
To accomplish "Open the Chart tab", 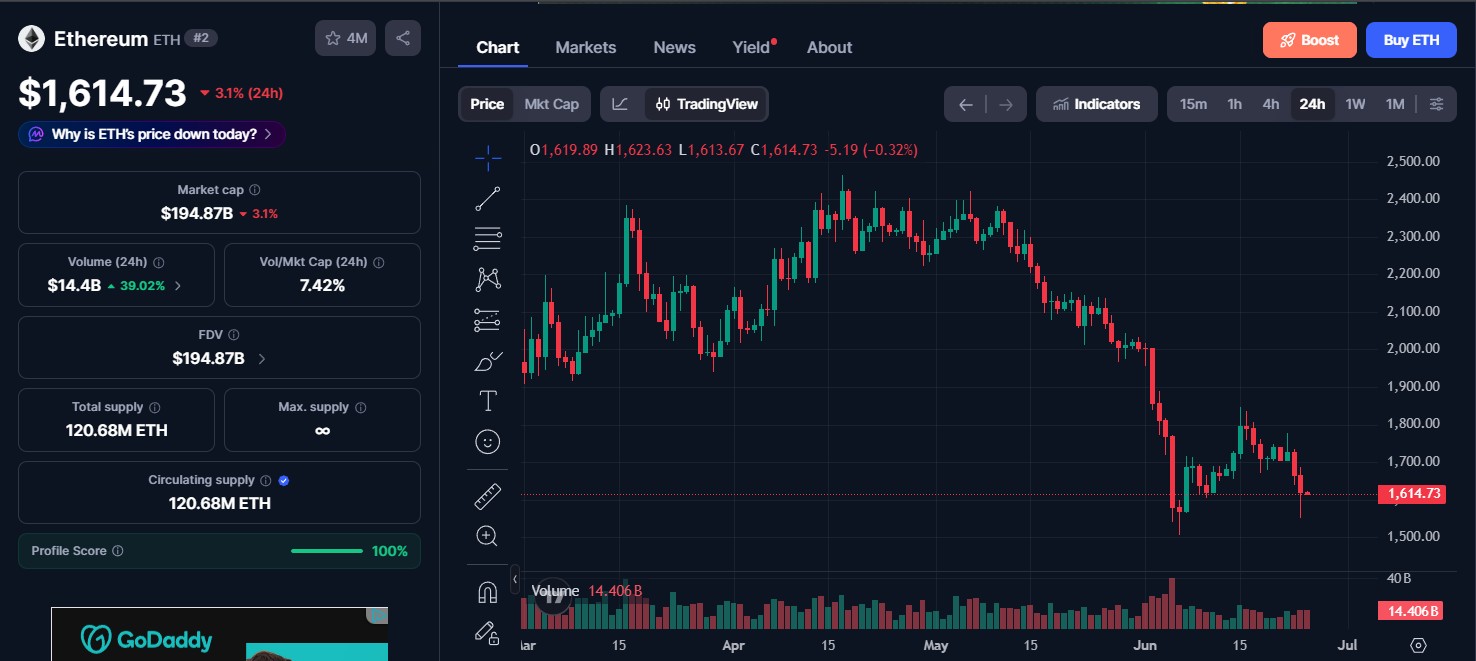I will [x=498, y=47].
